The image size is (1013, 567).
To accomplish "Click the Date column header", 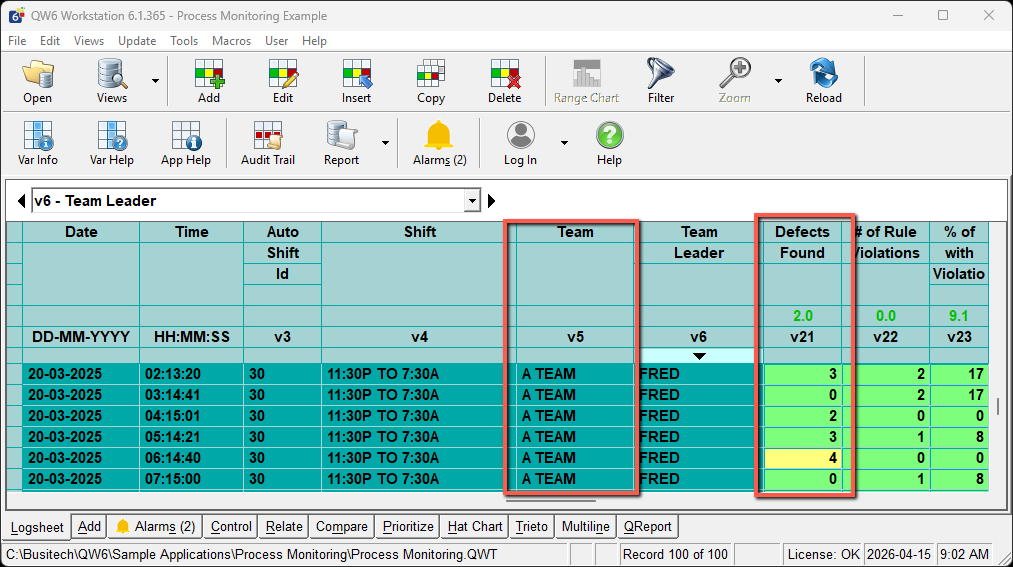I will [x=81, y=232].
